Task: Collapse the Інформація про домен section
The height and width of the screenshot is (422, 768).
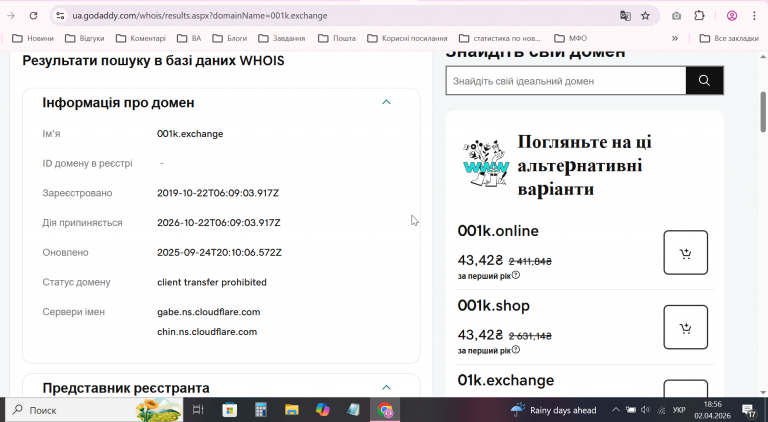Action: tap(386, 102)
